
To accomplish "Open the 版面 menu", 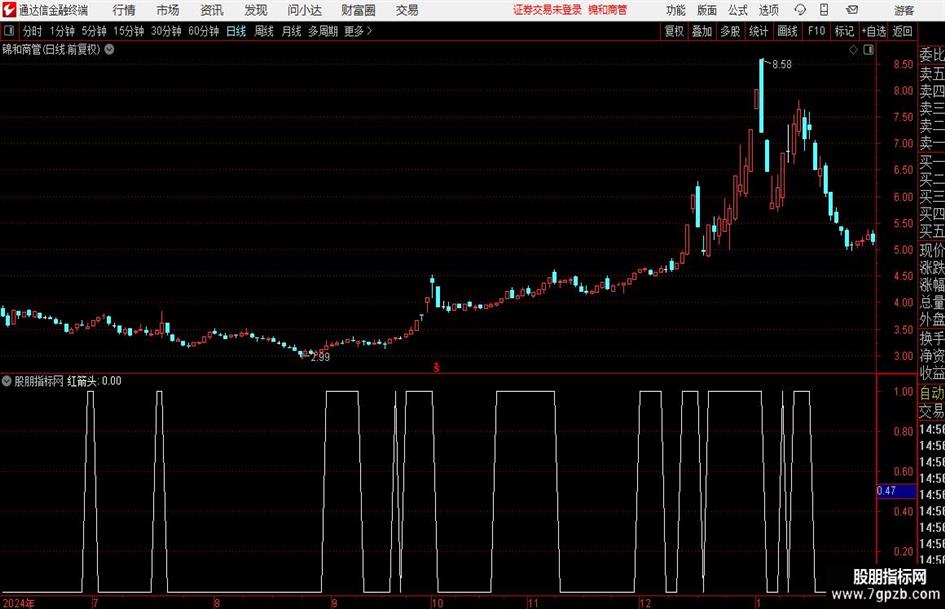I will tap(706, 10).
